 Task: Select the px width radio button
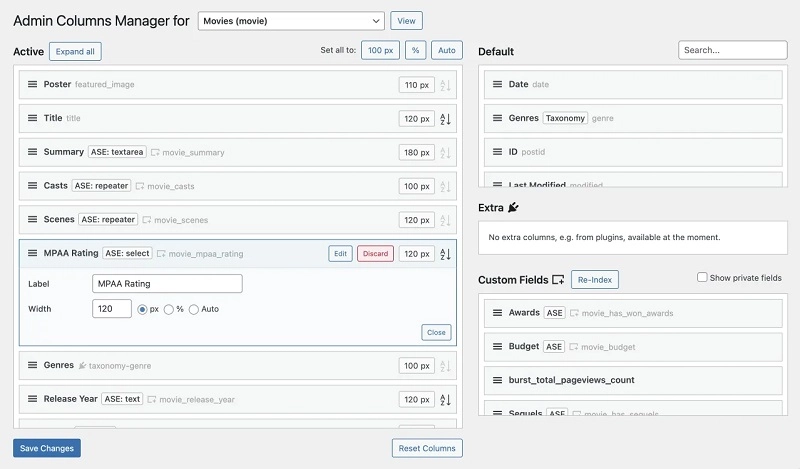point(143,310)
